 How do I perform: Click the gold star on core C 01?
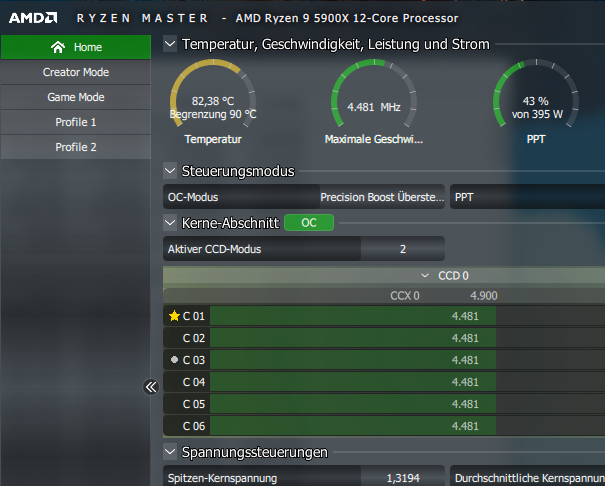click(x=174, y=316)
